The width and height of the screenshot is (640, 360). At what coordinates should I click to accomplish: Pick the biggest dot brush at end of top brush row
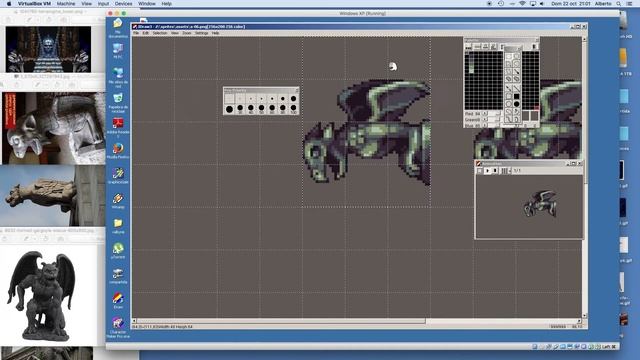coord(293,98)
